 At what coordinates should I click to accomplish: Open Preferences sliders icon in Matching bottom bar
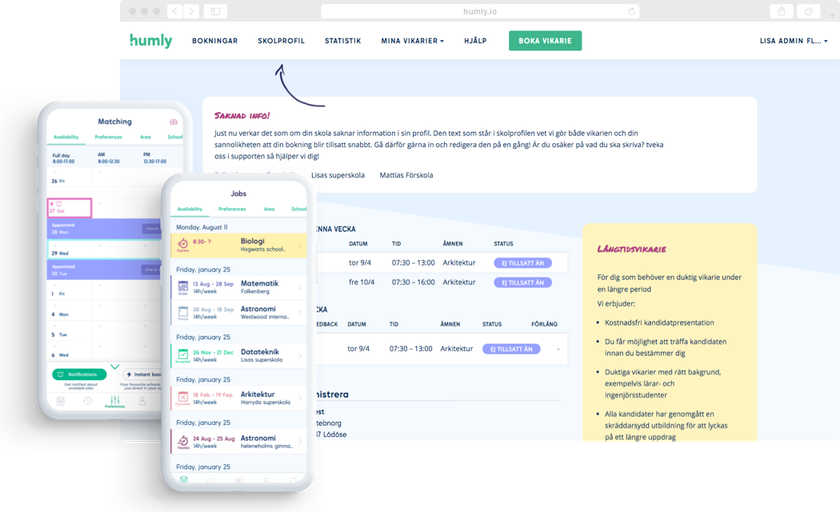tap(115, 401)
